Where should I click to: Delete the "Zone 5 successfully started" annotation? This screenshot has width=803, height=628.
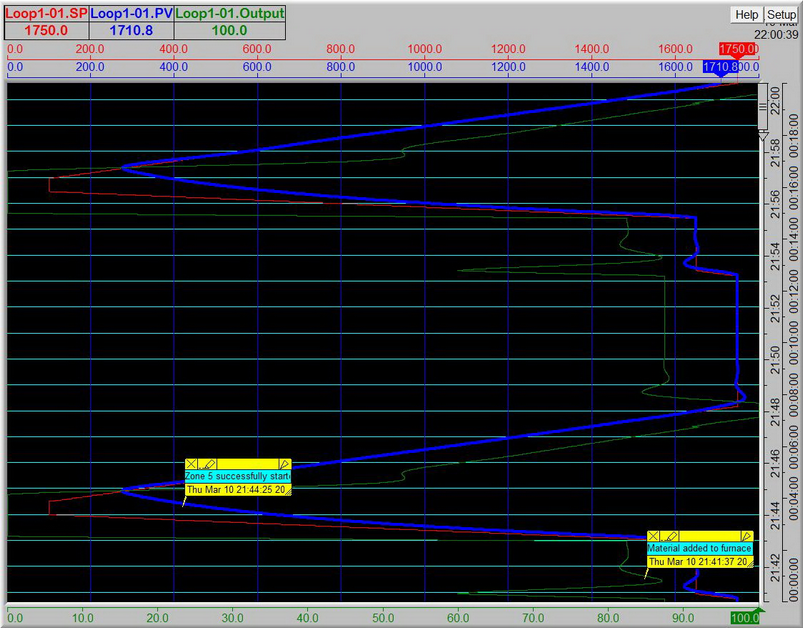(x=191, y=464)
